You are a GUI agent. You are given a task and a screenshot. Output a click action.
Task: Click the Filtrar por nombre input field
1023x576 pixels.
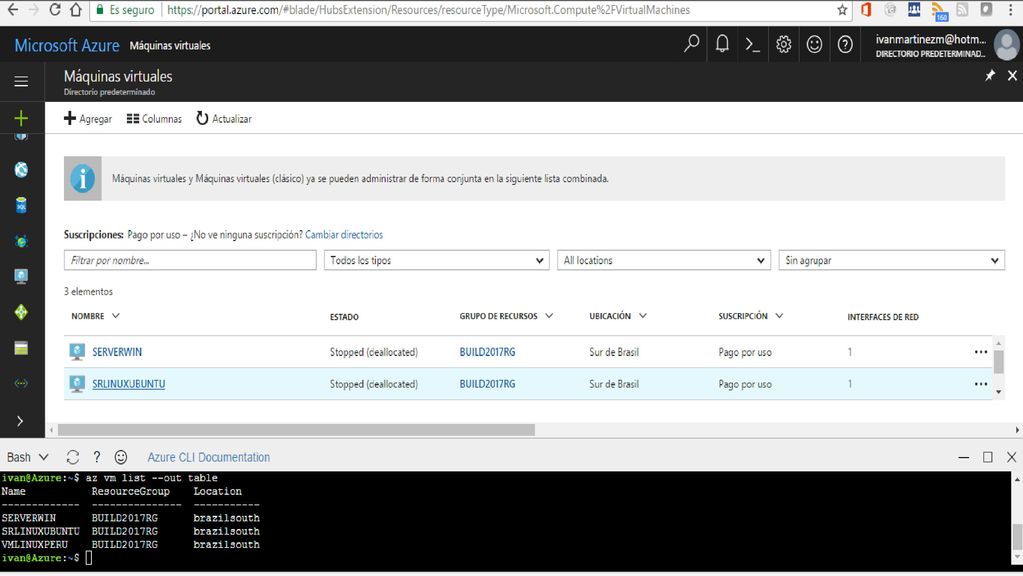[190, 260]
